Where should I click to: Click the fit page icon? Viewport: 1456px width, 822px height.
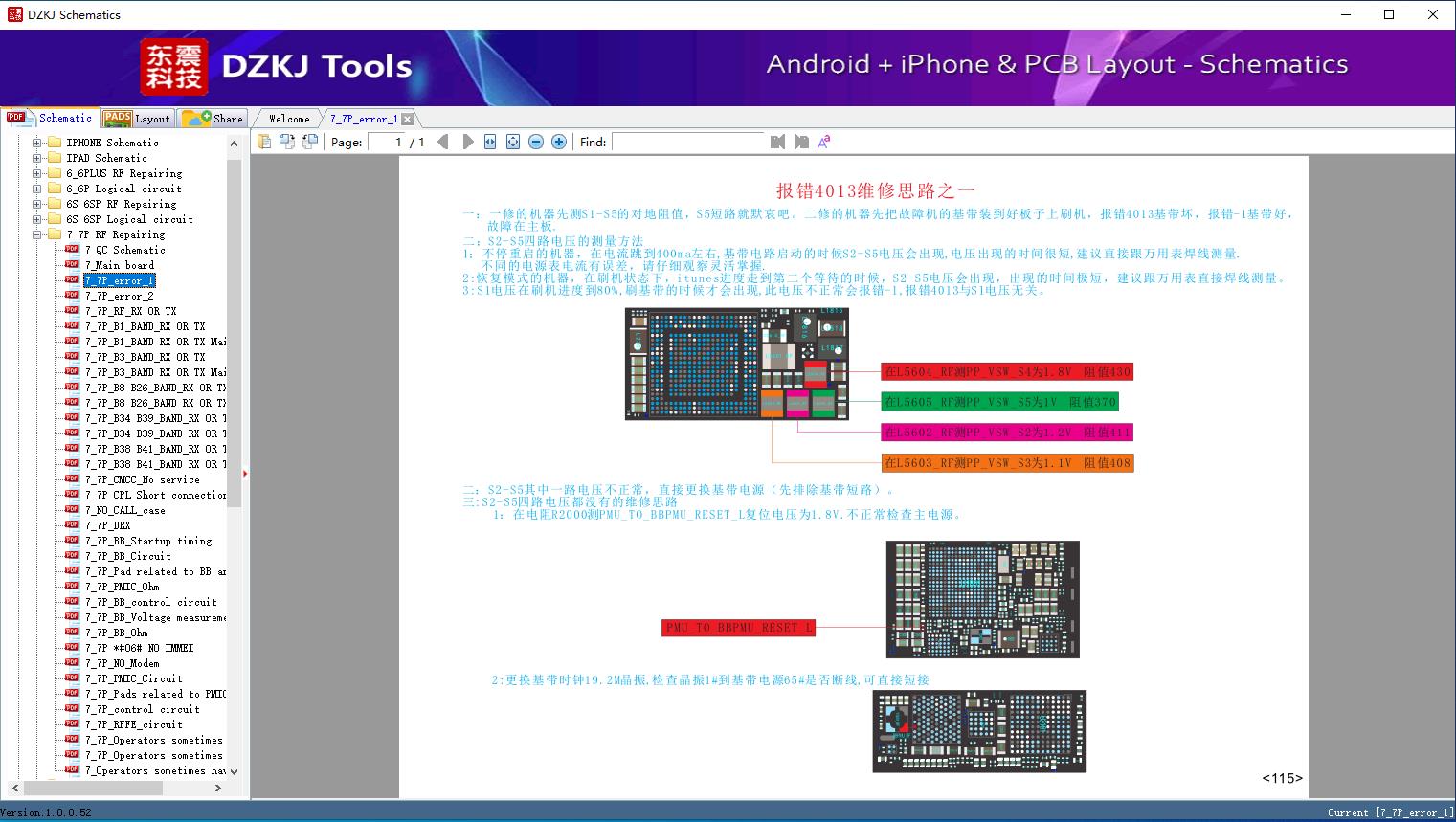point(513,142)
